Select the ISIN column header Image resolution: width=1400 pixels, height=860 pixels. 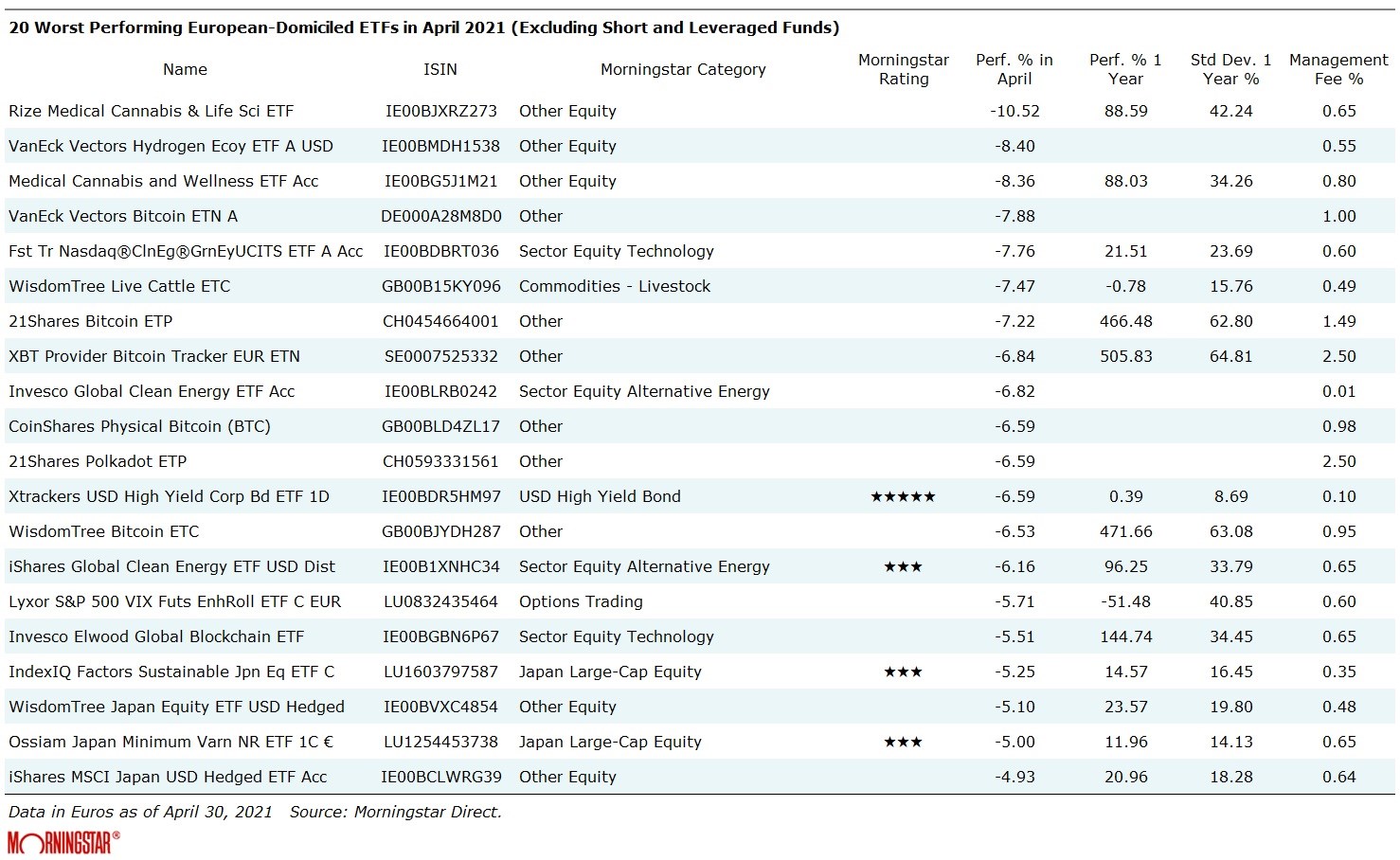(x=440, y=69)
